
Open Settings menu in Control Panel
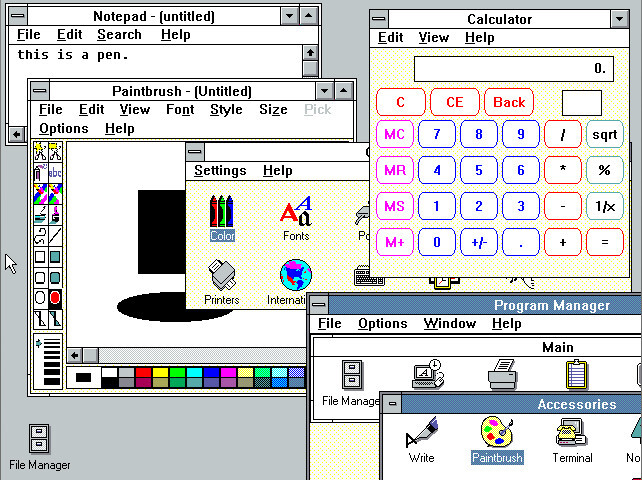pyautogui.click(x=220, y=170)
